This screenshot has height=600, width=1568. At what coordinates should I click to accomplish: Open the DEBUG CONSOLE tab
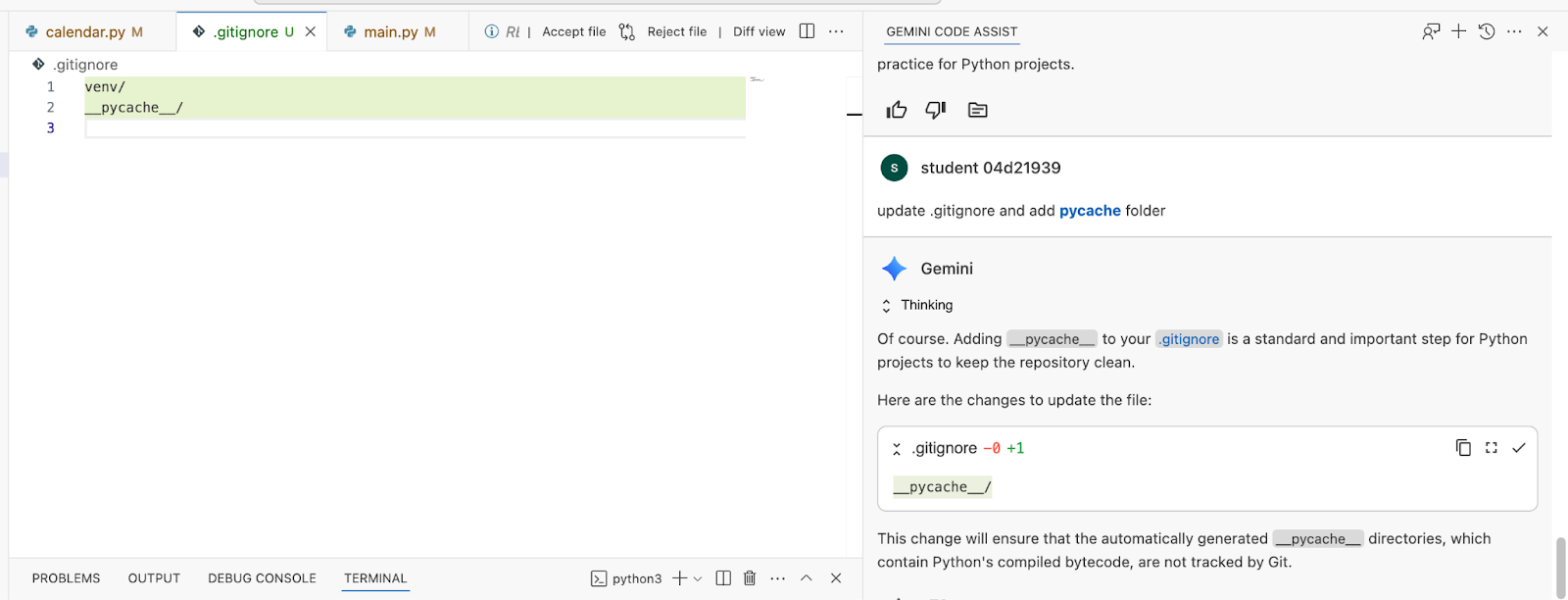tap(262, 578)
